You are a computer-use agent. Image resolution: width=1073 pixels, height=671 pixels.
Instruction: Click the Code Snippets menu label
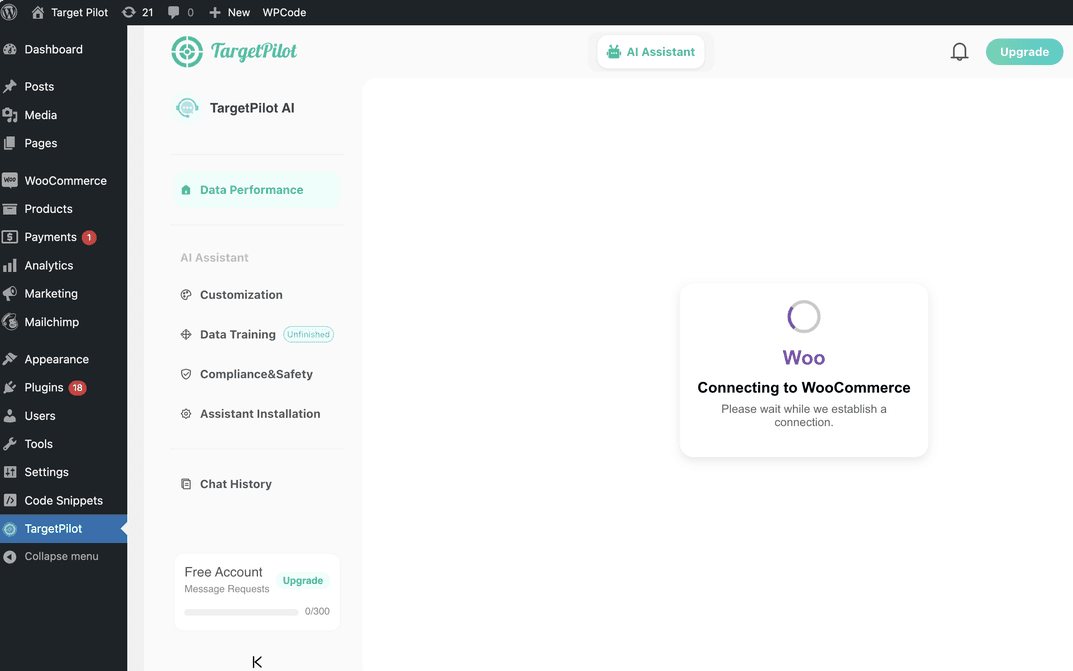pos(64,501)
